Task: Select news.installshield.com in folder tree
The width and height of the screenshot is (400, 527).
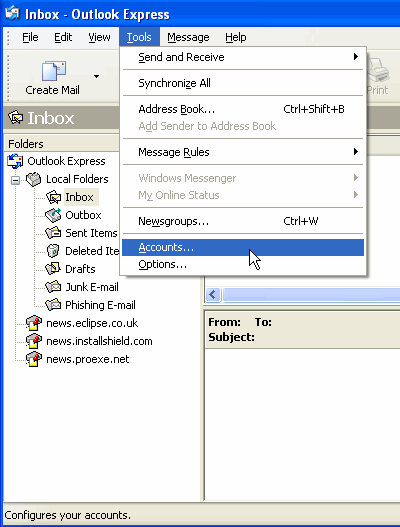Action: point(99,341)
